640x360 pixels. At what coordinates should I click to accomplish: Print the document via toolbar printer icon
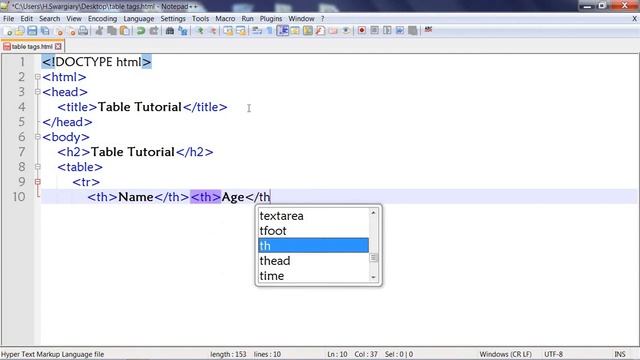pyautogui.click(x=83, y=31)
